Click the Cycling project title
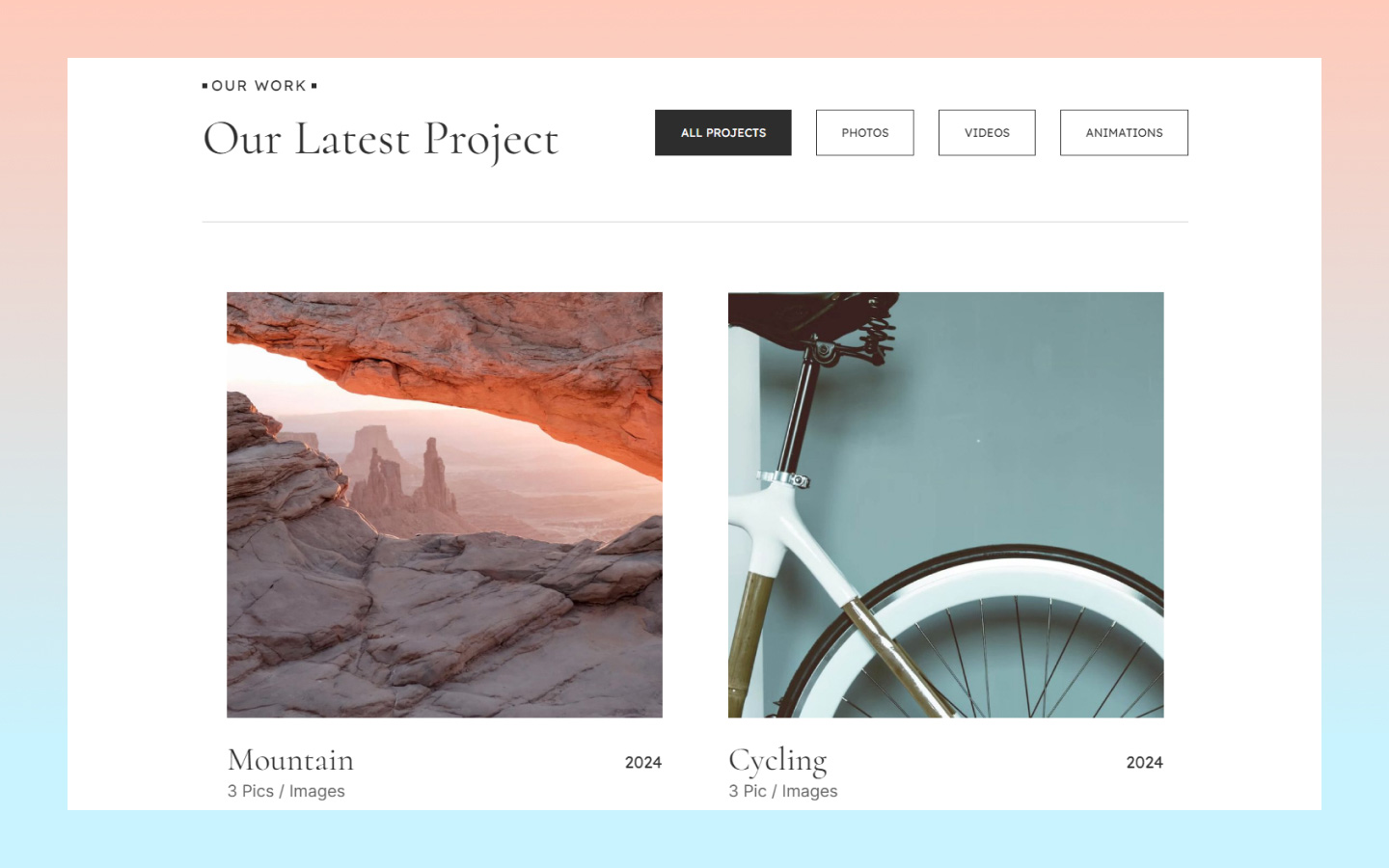The image size is (1389, 868). pyautogui.click(x=777, y=762)
